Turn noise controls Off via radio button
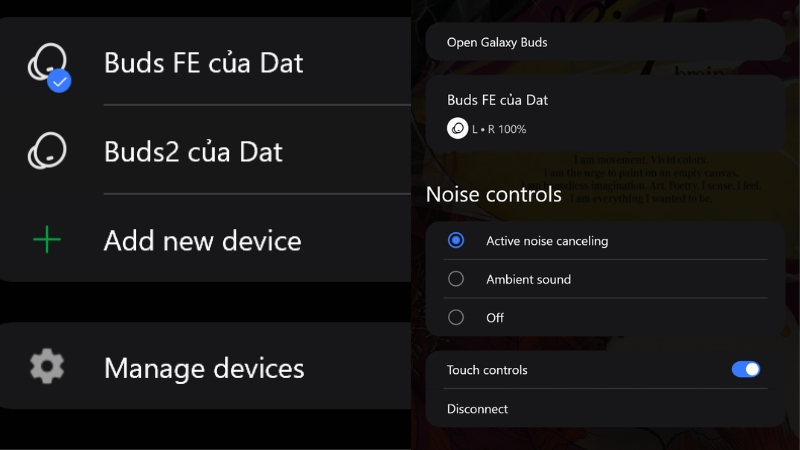 click(456, 317)
